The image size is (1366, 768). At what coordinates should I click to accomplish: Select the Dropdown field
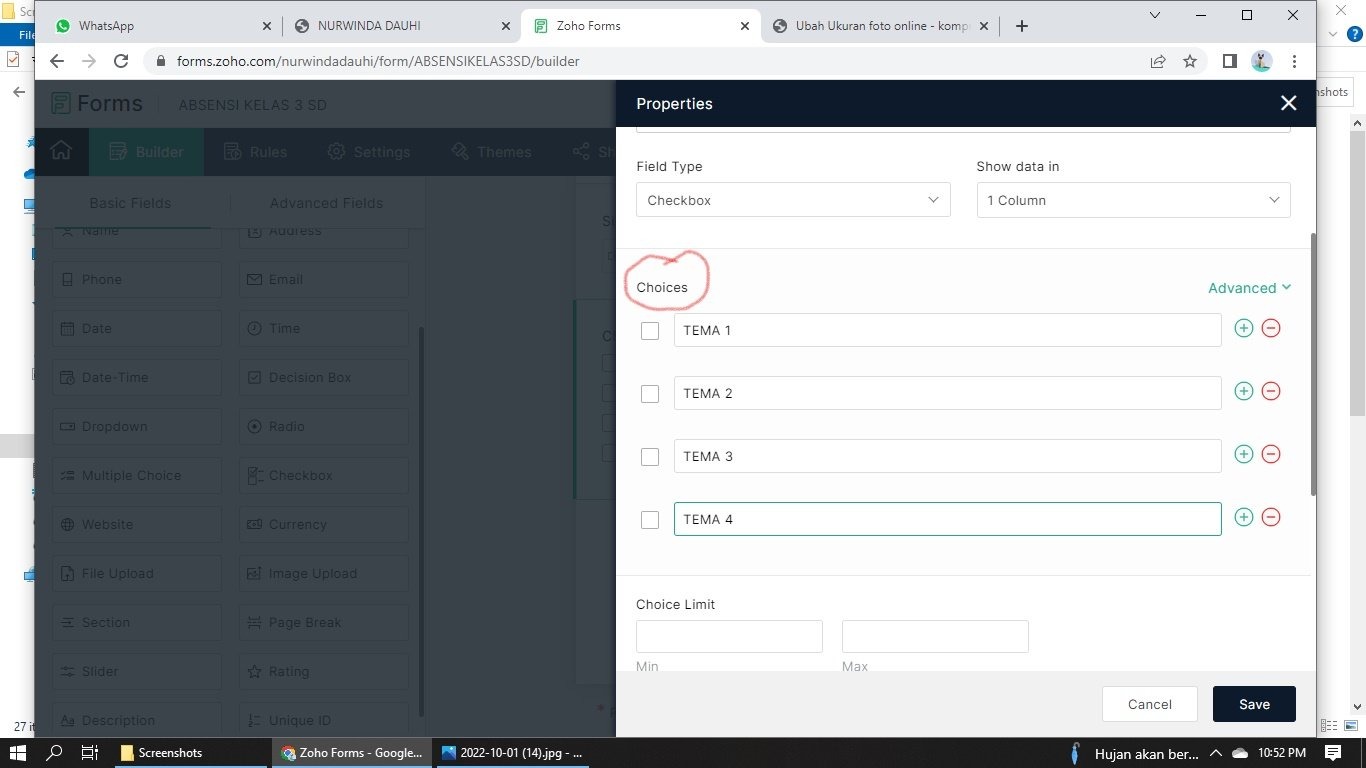(137, 426)
